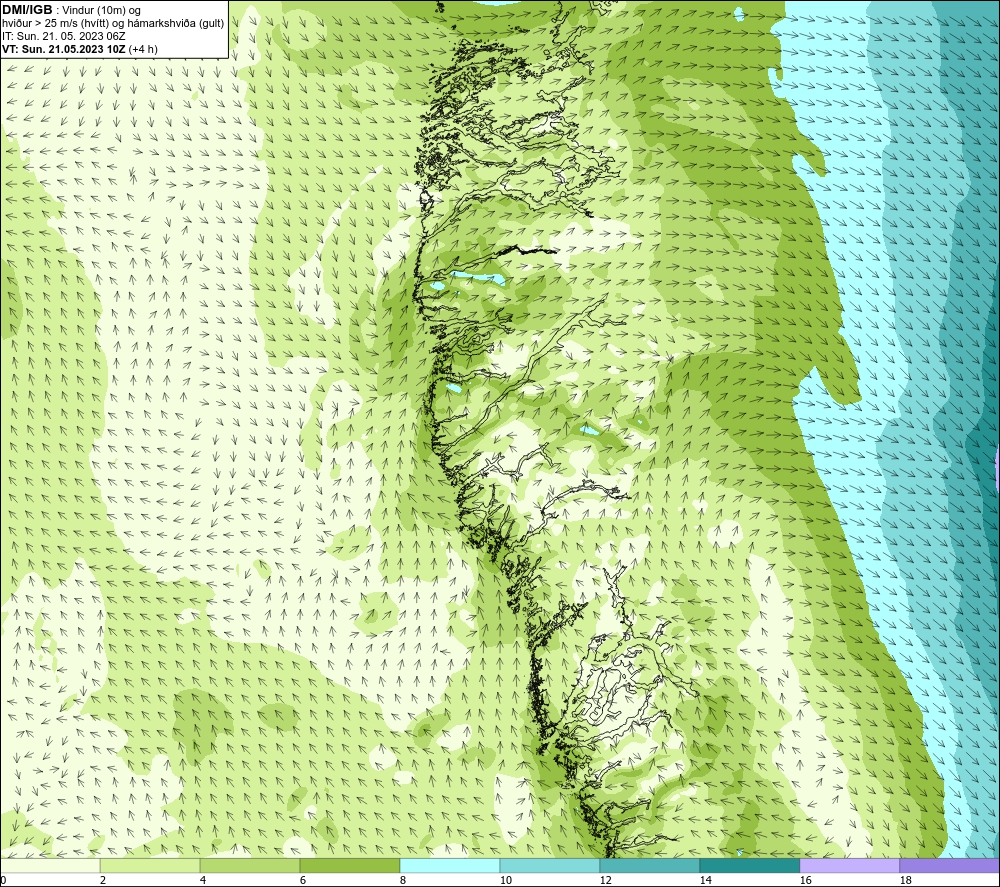Image resolution: width=1000 pixels, height=887 pixels.
Task: Click the '(+4 h)' forecast offset text
Action: point(143,49)
